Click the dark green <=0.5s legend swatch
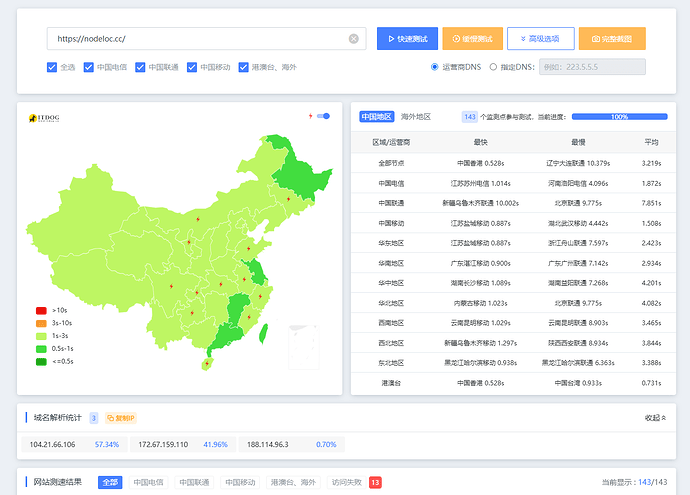The width and height of the screenshot is (690, 495). click(41, 362)
